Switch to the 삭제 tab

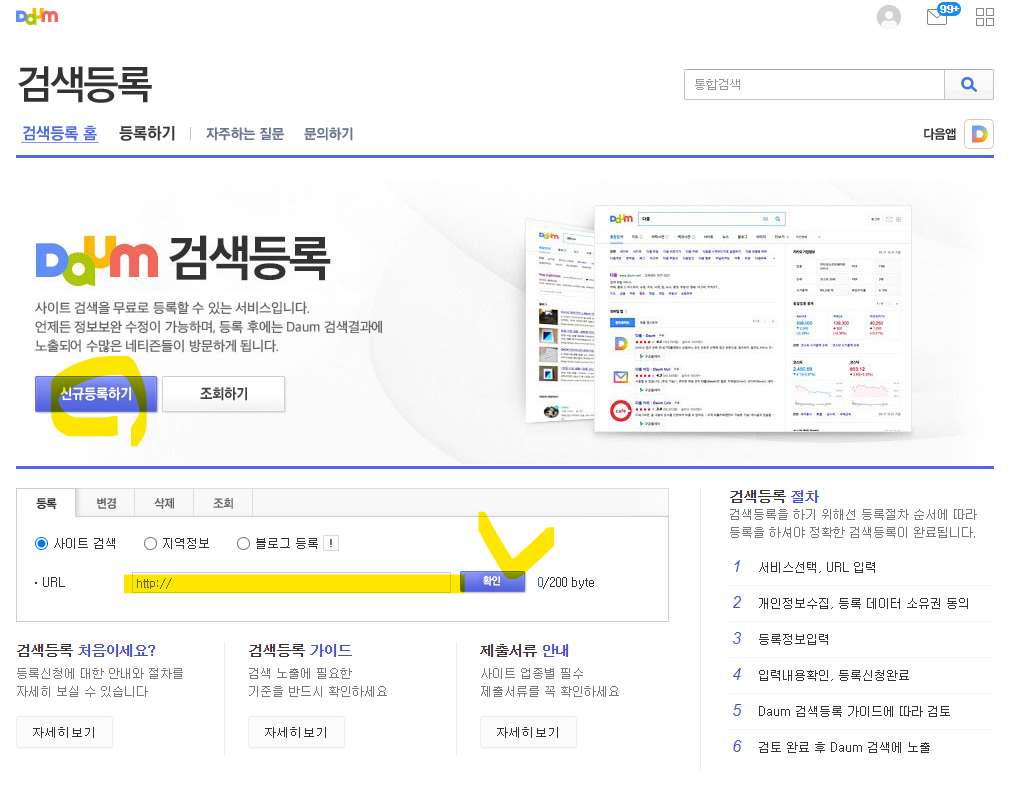tap(163, 503)
